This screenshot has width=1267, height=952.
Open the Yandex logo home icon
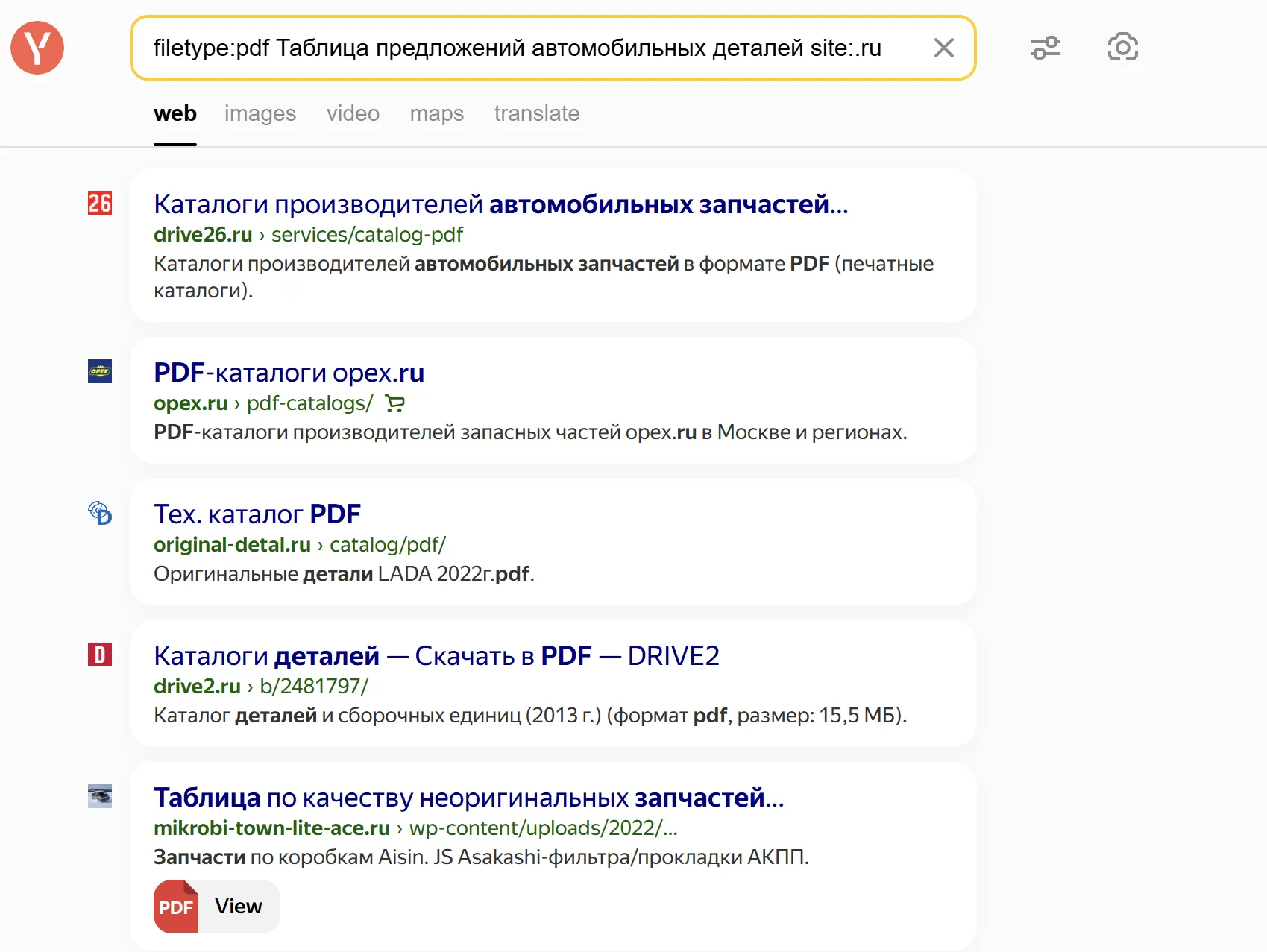(37, 48)
